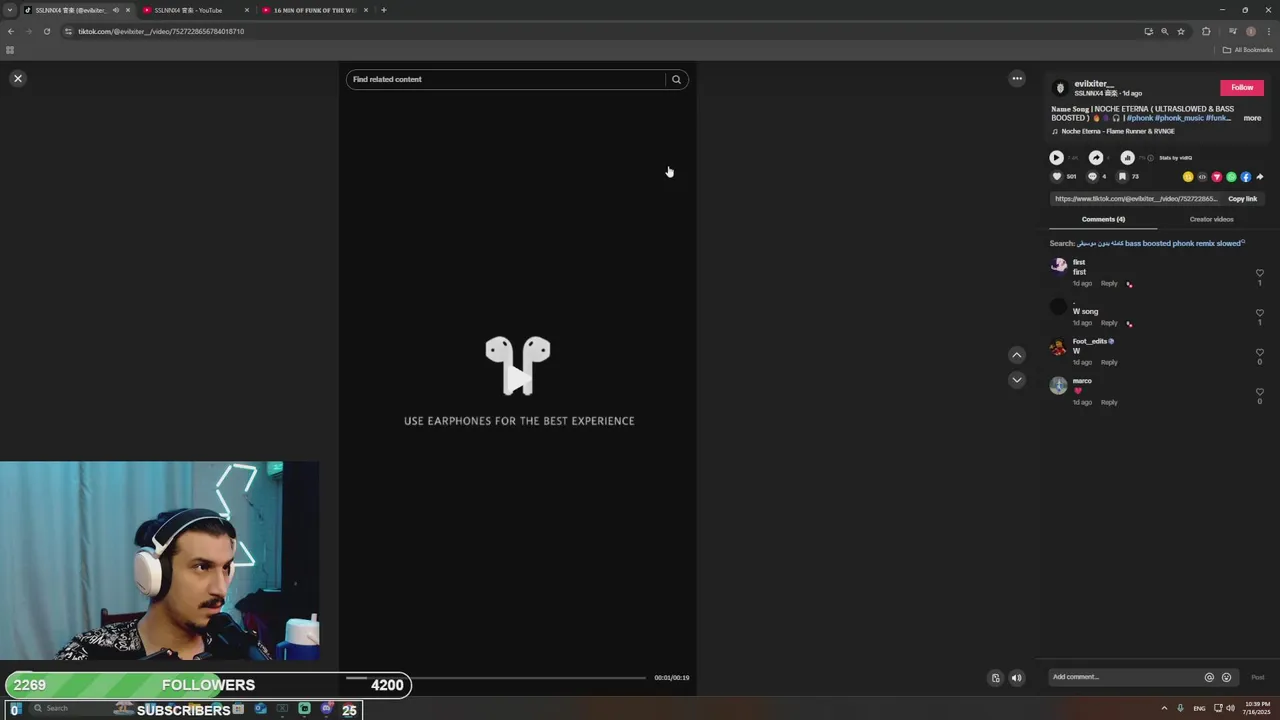Switch to the SSLNNX4 YouTube tab
1280x720 pixels.
195,10
